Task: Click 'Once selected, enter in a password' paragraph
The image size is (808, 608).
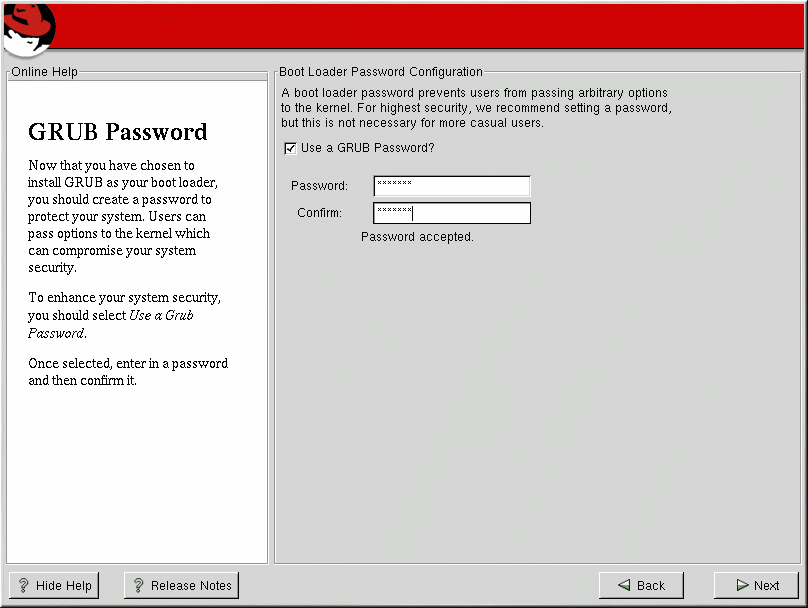Action: [128, 372]
